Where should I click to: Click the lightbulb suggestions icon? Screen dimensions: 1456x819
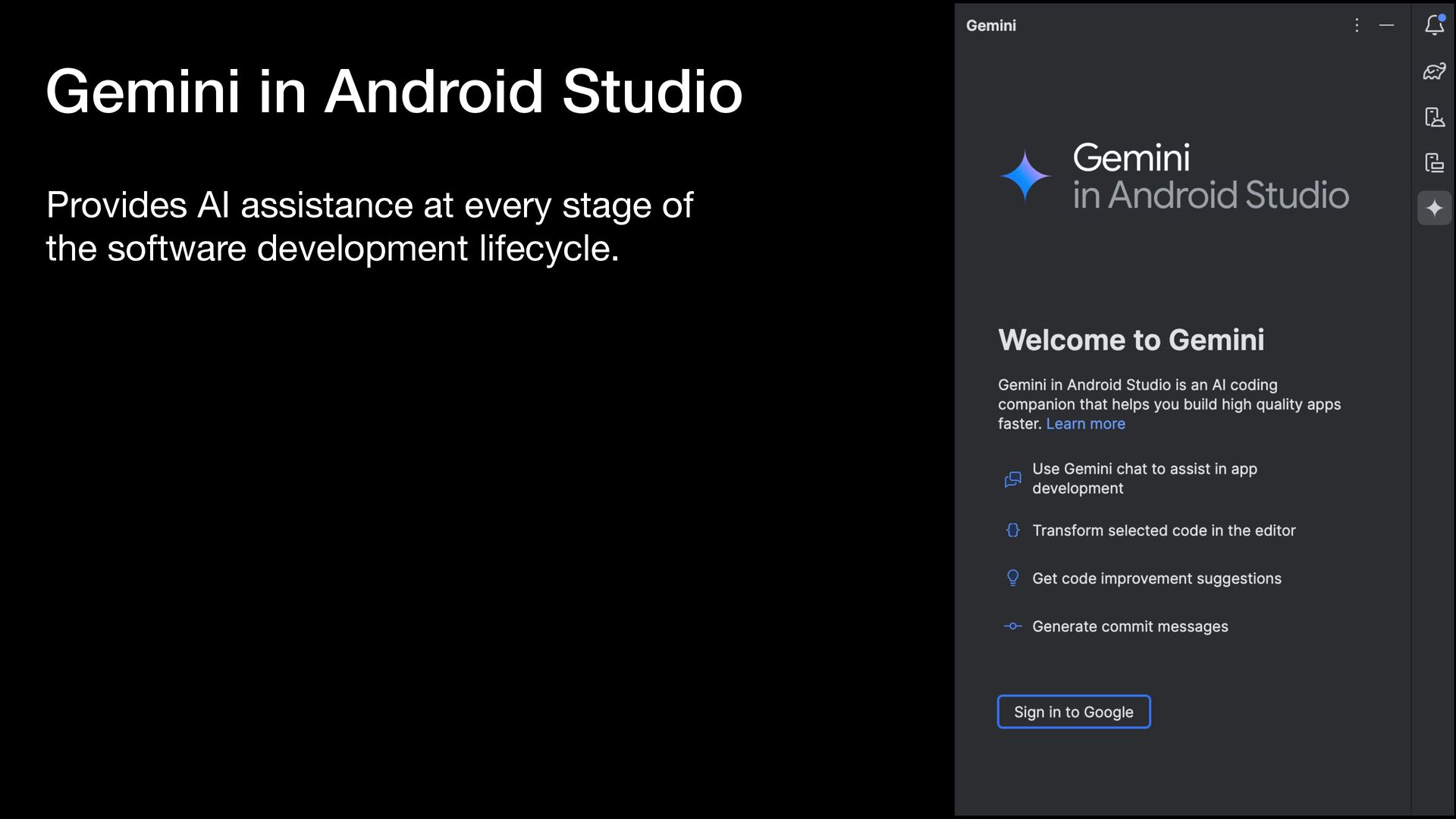click(1012, 579)
